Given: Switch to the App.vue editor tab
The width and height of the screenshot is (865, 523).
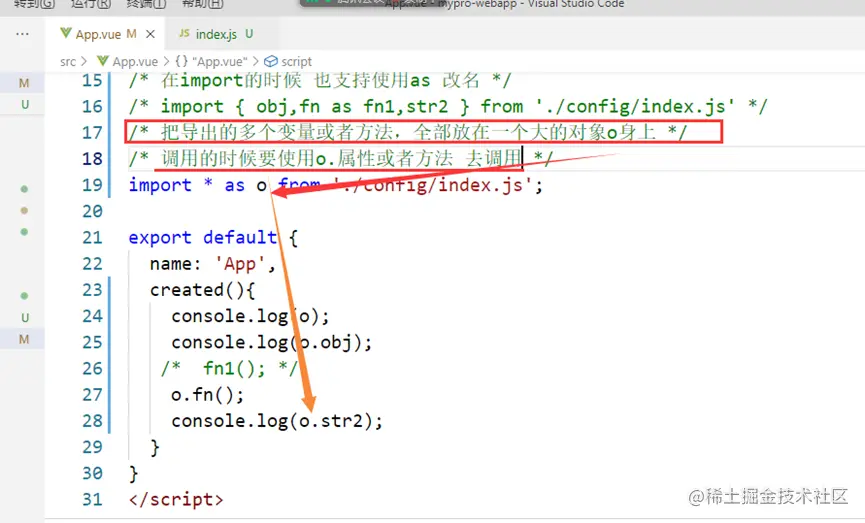Looking at the screenshot, I should [106, 34].
